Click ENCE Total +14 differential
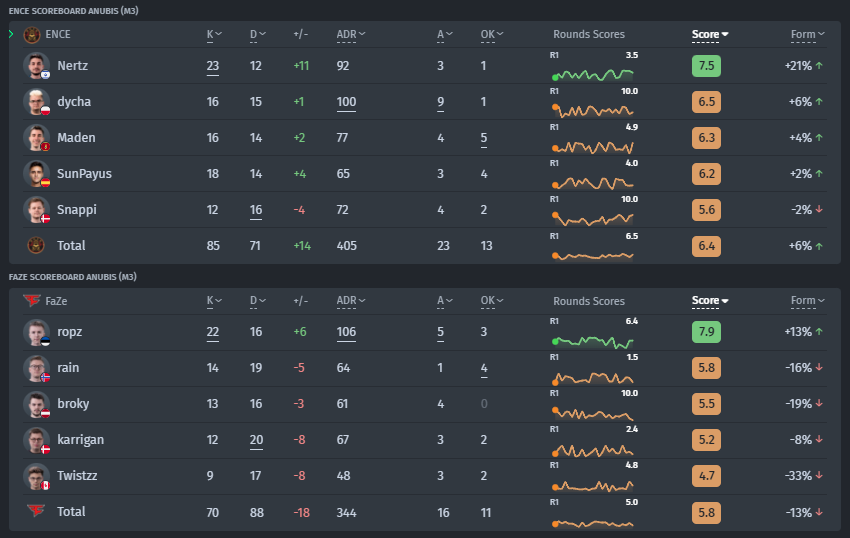The image size is (850, 538). (x=302, y=246)
